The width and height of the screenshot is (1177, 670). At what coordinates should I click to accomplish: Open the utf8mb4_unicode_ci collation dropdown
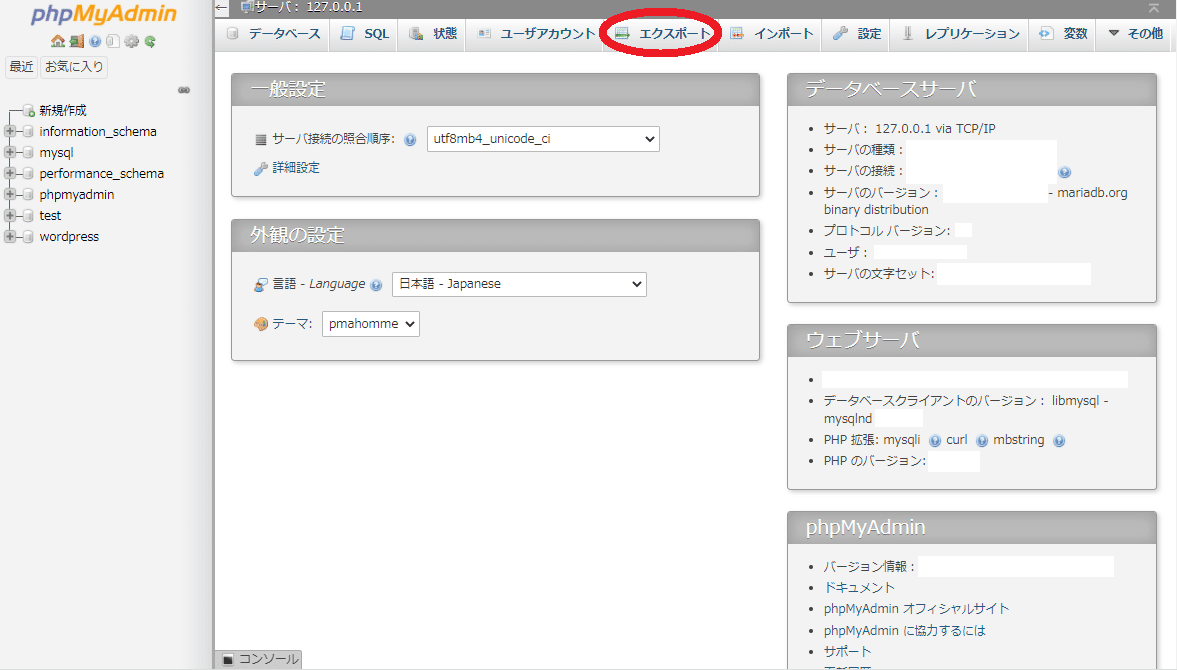coord(543,139)
